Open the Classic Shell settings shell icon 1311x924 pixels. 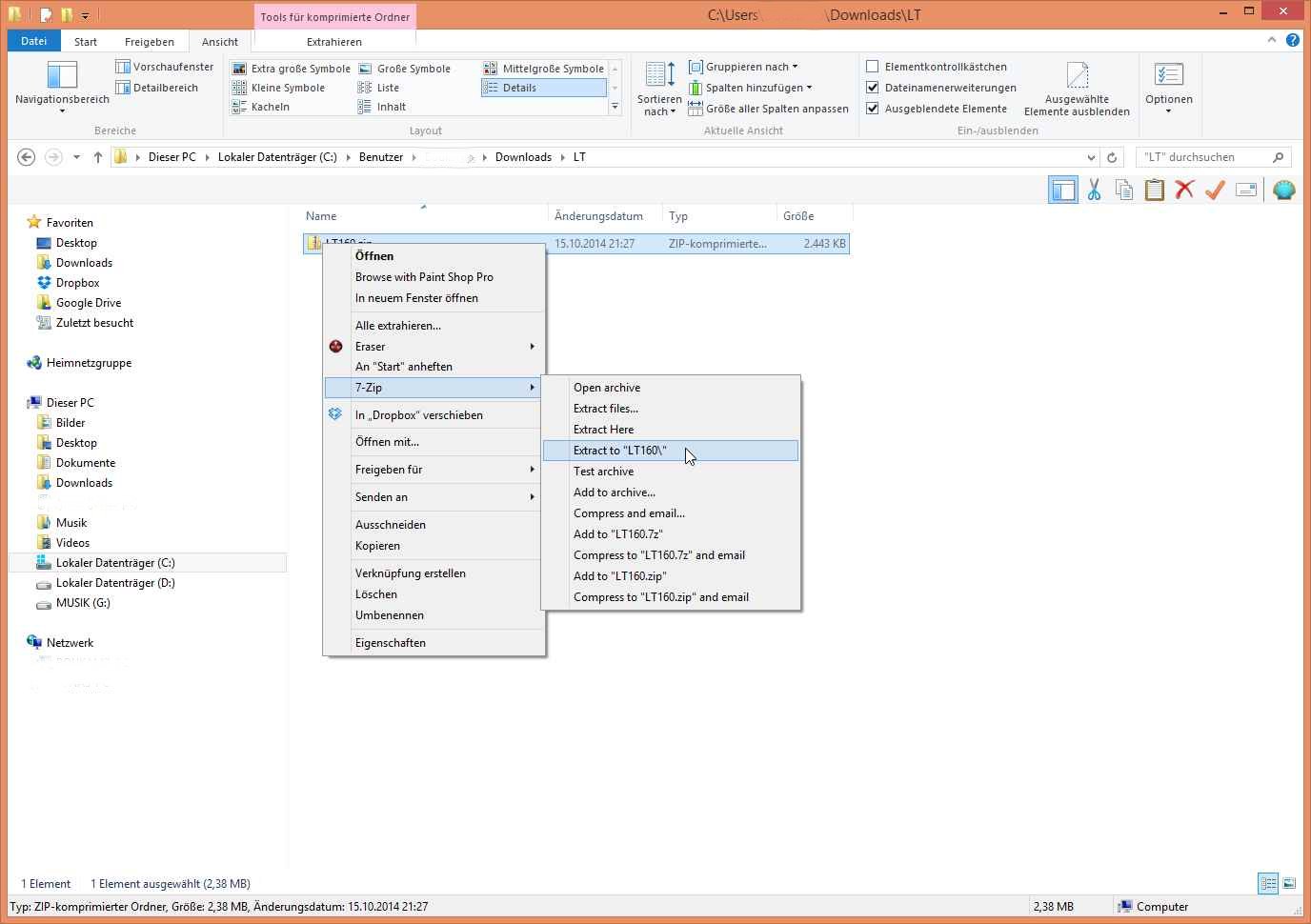point(1283,190)
